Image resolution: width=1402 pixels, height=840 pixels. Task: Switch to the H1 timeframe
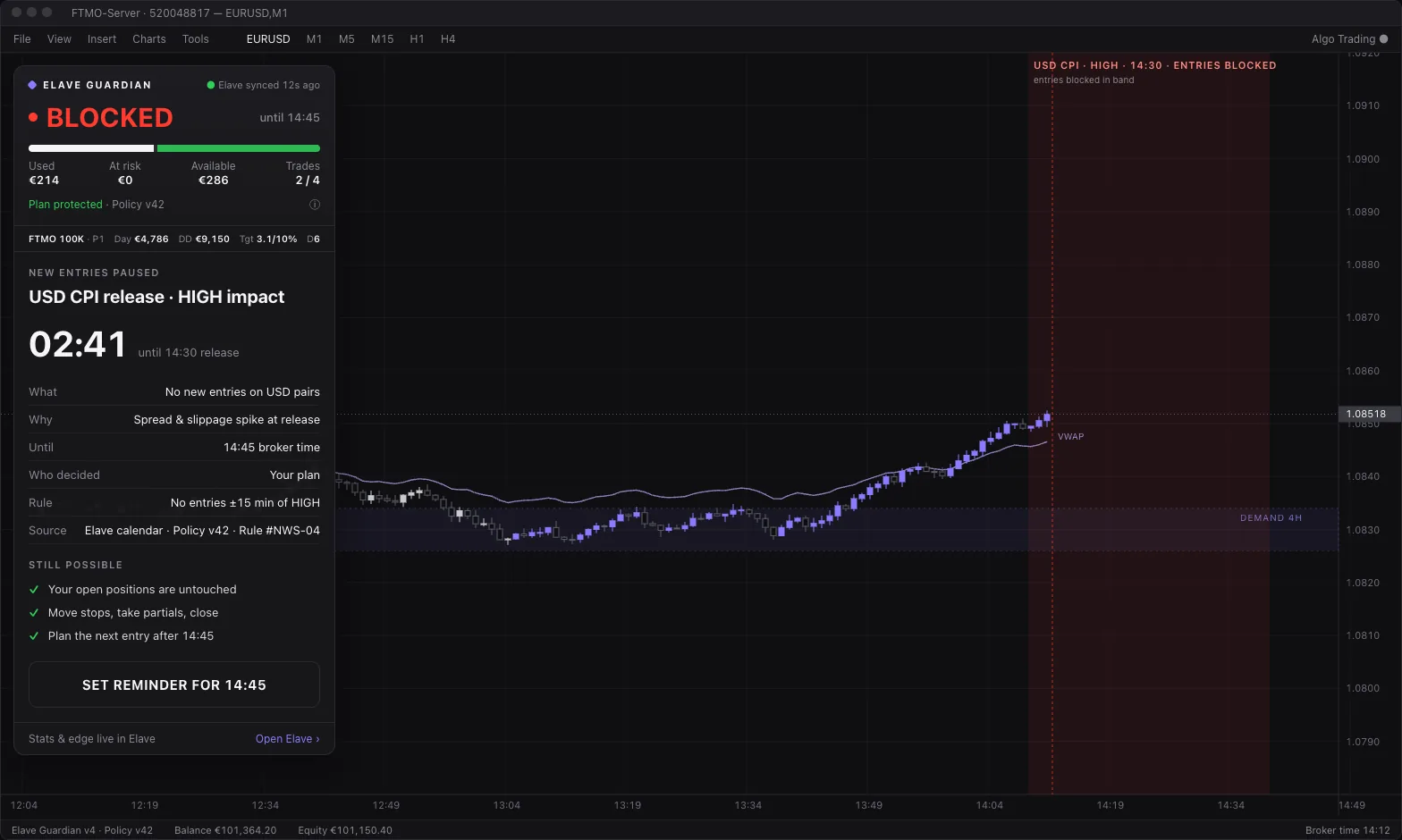point(417,39)
